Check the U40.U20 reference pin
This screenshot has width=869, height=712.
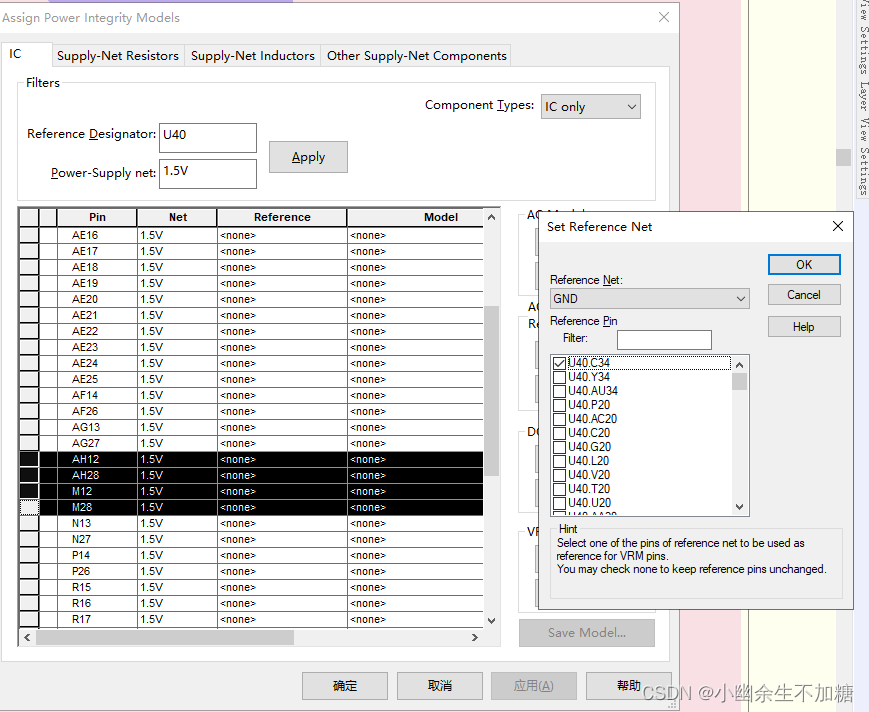559,503
